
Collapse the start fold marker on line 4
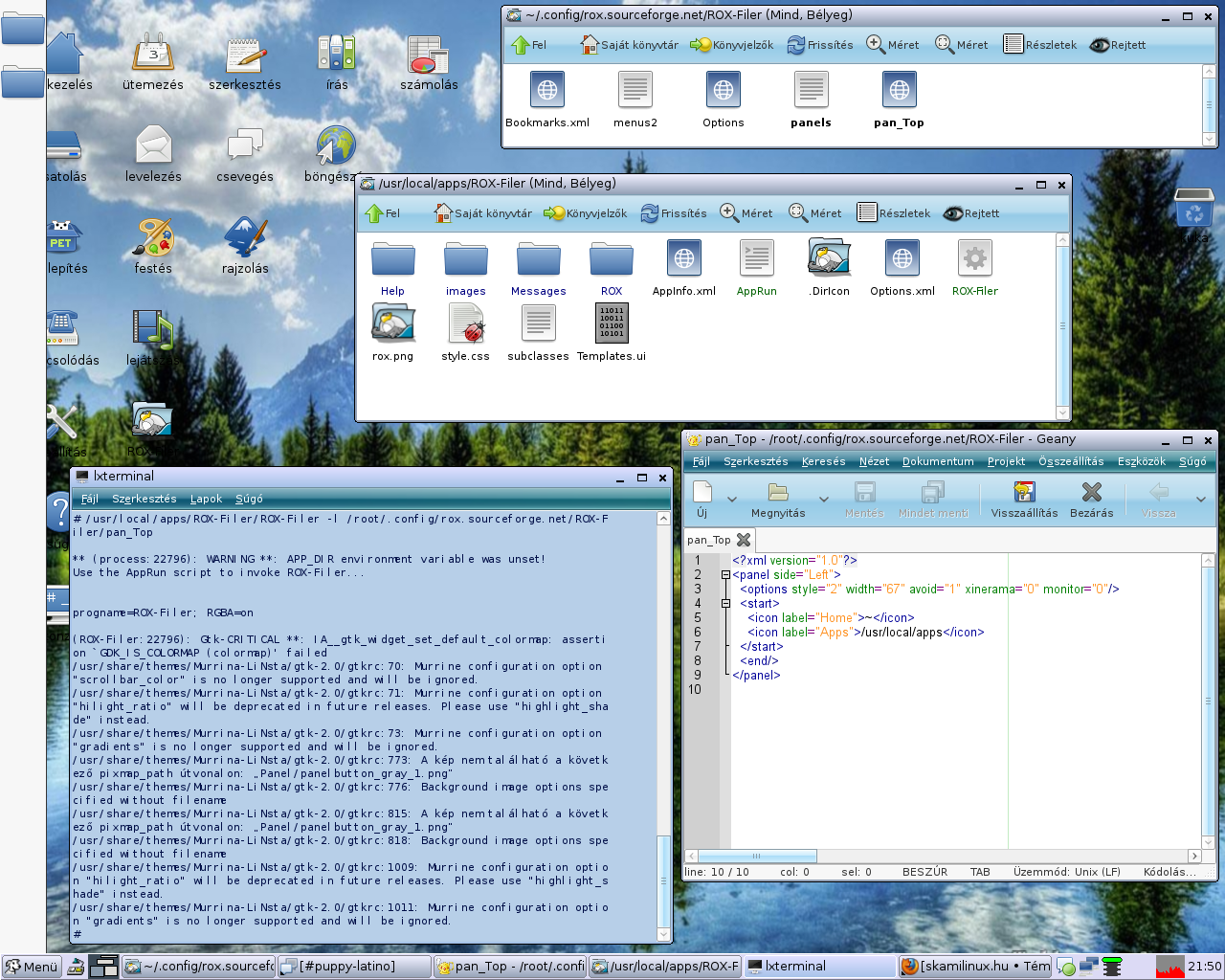tap(725, 604)
